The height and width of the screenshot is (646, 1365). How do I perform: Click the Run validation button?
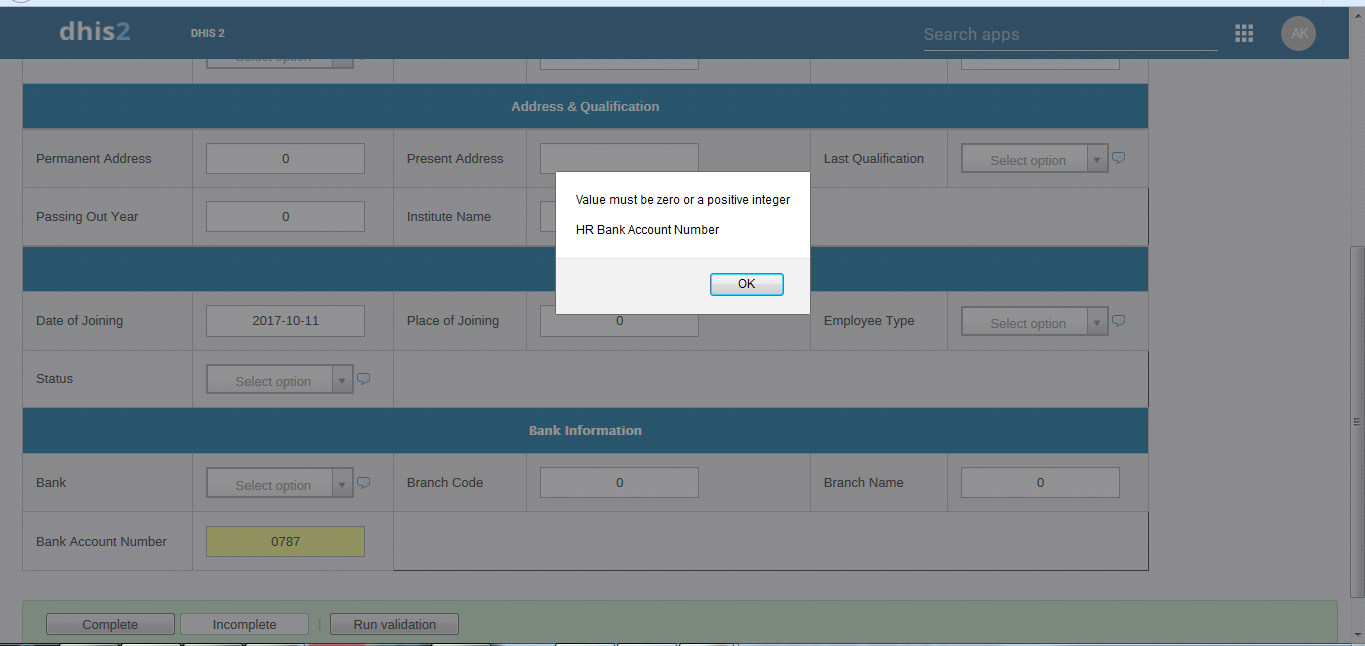click(394, 624)
